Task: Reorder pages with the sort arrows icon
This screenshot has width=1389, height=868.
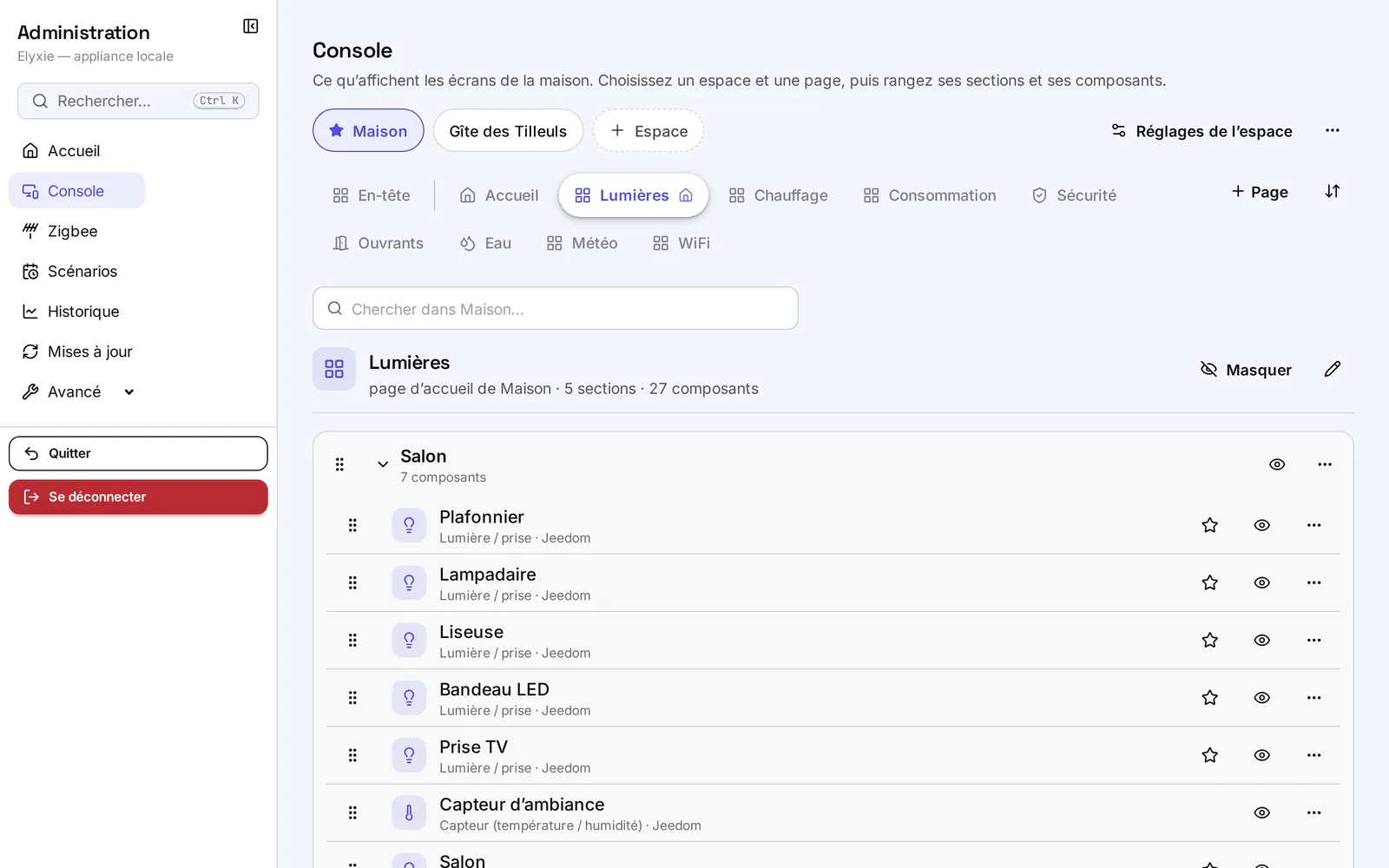Action: pyautogui.click(x=1332, y=191)
